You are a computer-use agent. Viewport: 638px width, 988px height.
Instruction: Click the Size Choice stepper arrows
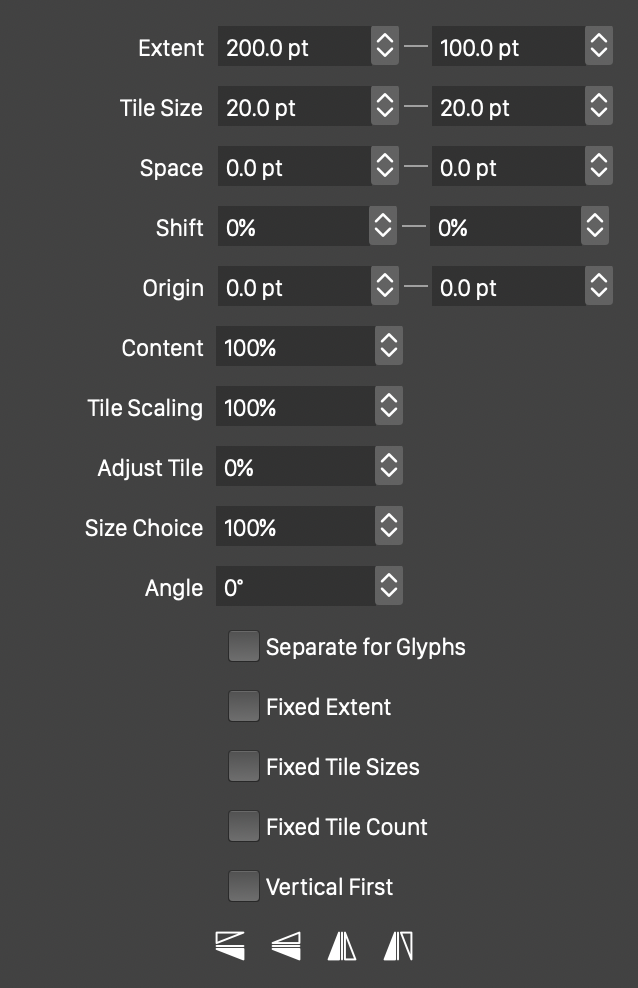tap(389, 526)
